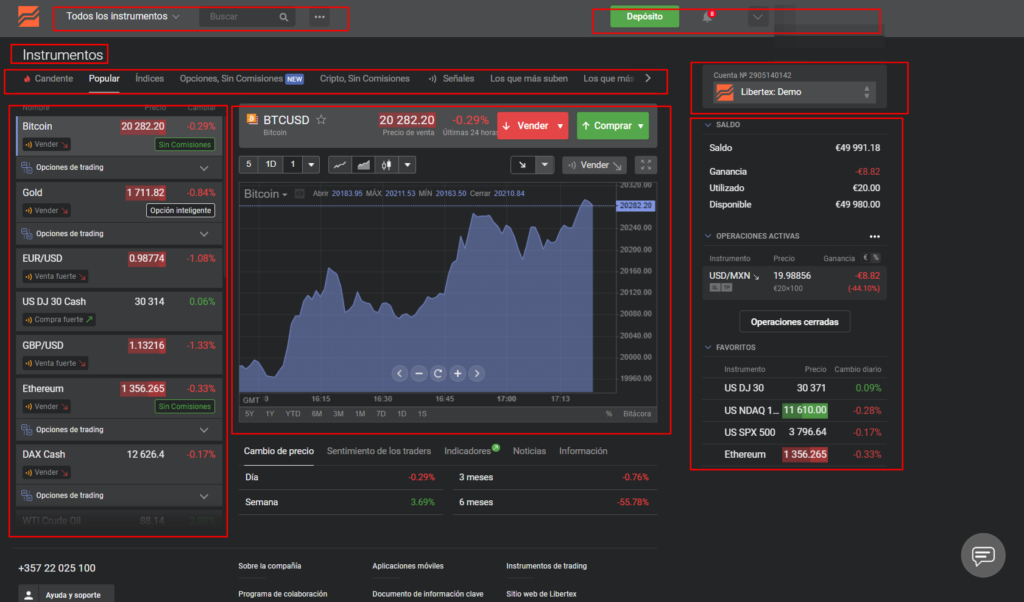Open the live chat bubble
This screenshot has width=1024, height=602.
[983, 555]
